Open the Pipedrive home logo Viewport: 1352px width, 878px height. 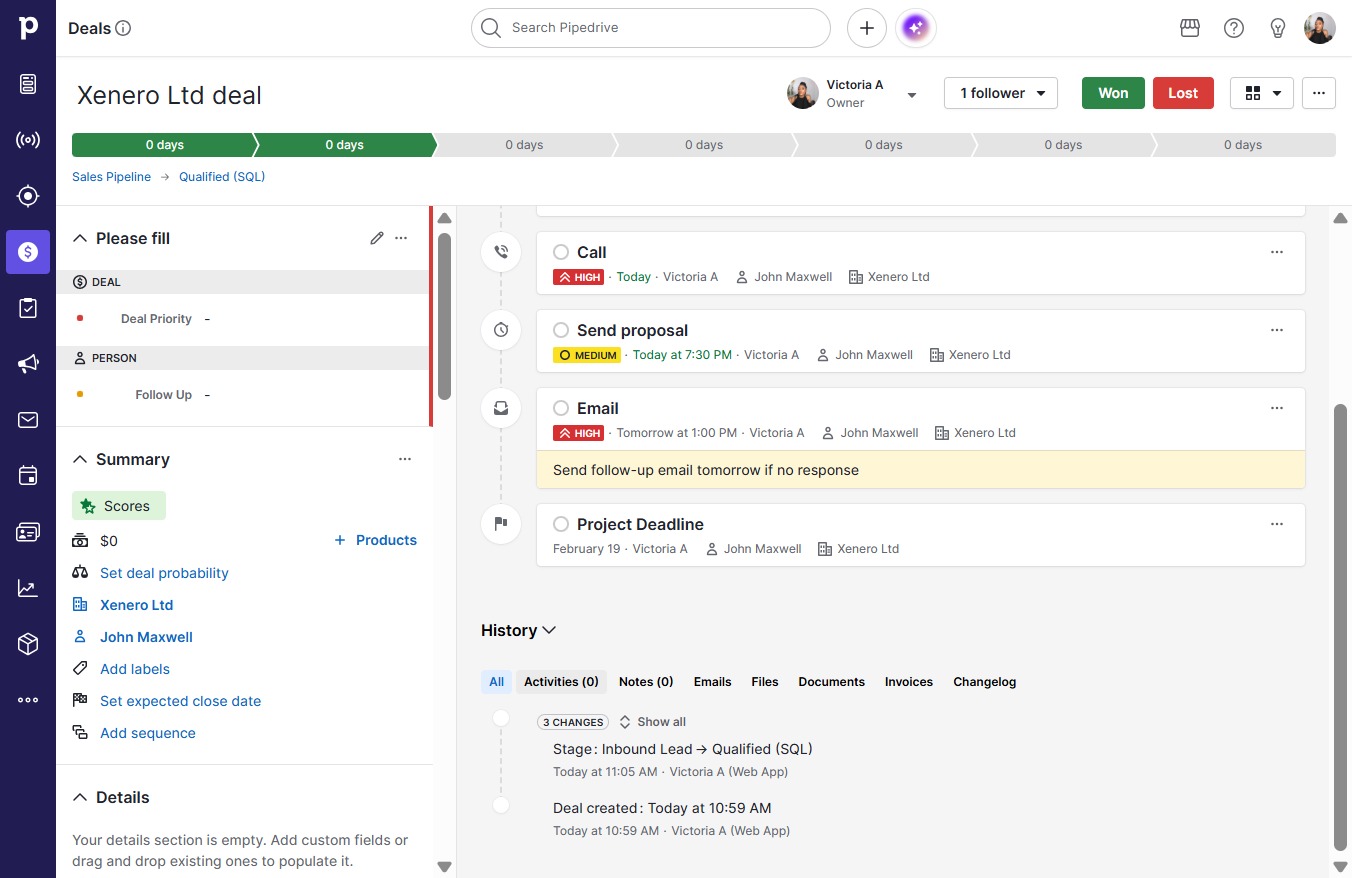click(x=28, y=28)
